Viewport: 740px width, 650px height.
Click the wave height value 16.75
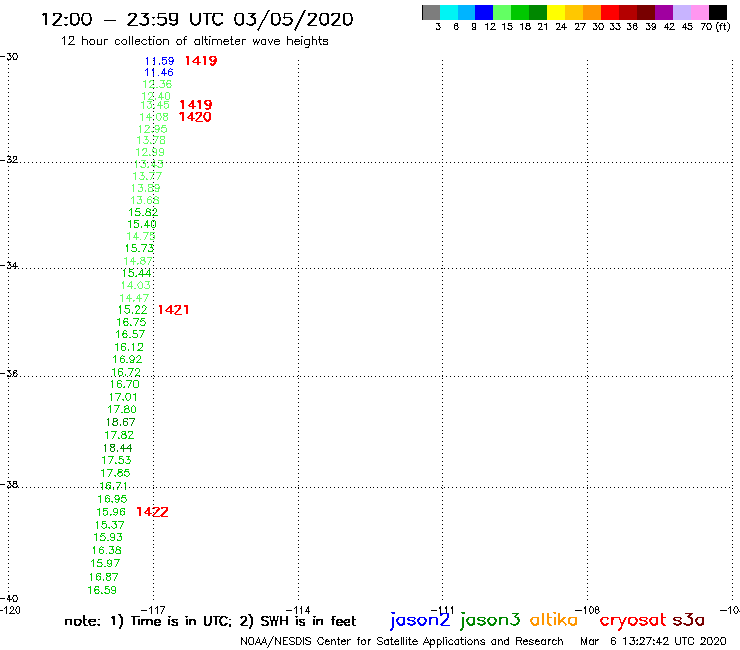coord(131,322)
